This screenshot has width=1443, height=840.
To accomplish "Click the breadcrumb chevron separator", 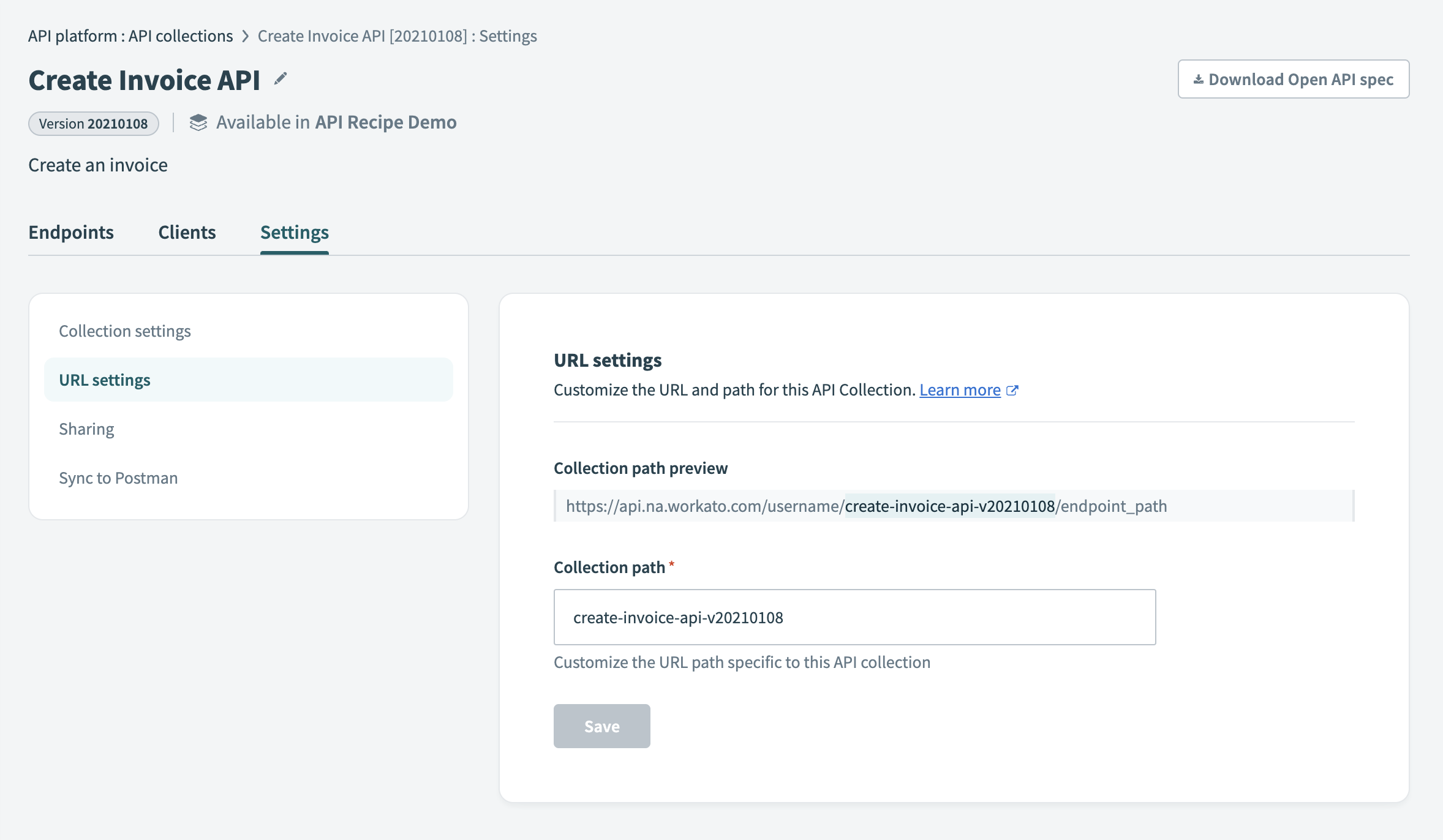I will (245, 36).
